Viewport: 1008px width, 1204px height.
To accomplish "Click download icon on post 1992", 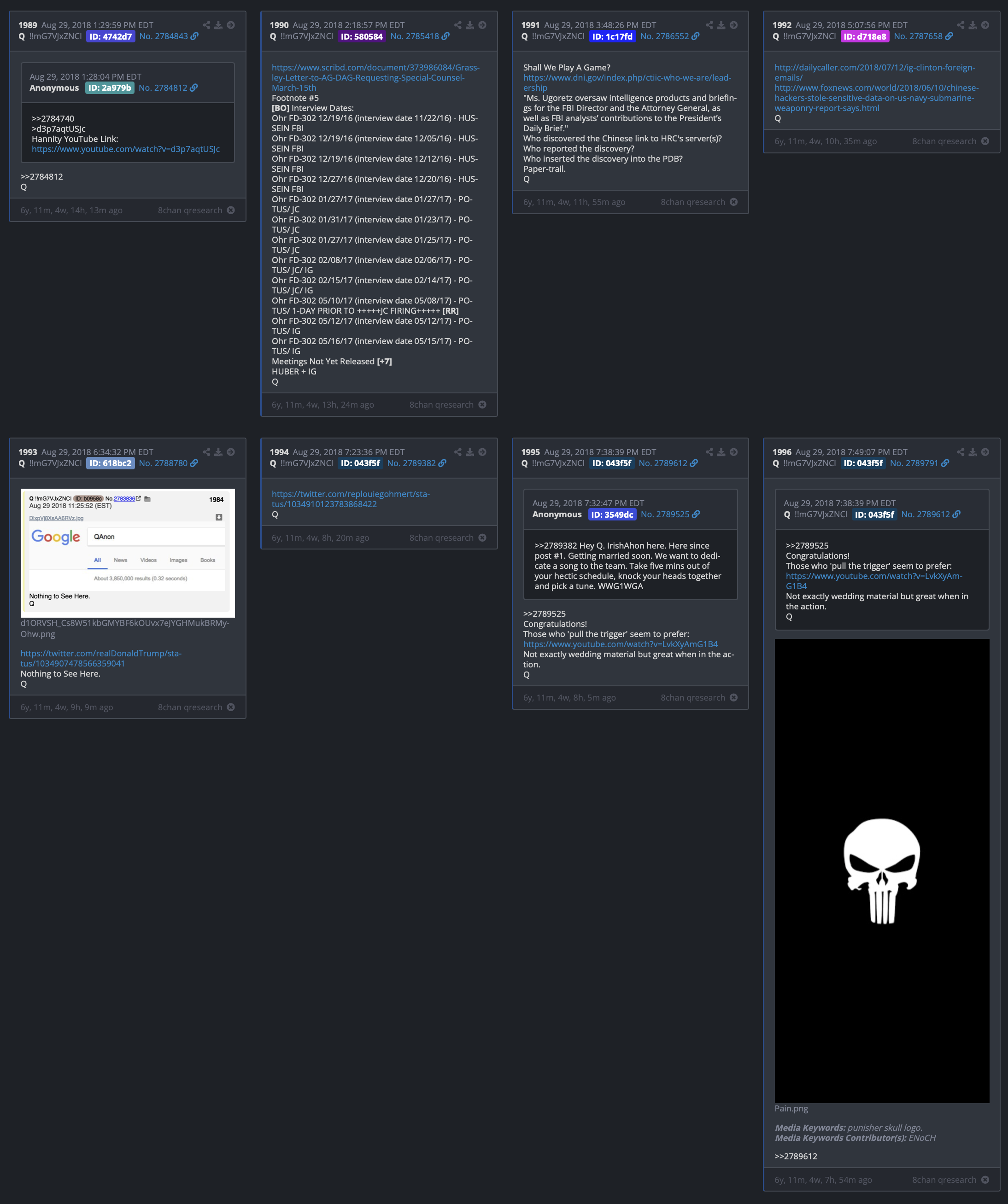I will point(973,25).
